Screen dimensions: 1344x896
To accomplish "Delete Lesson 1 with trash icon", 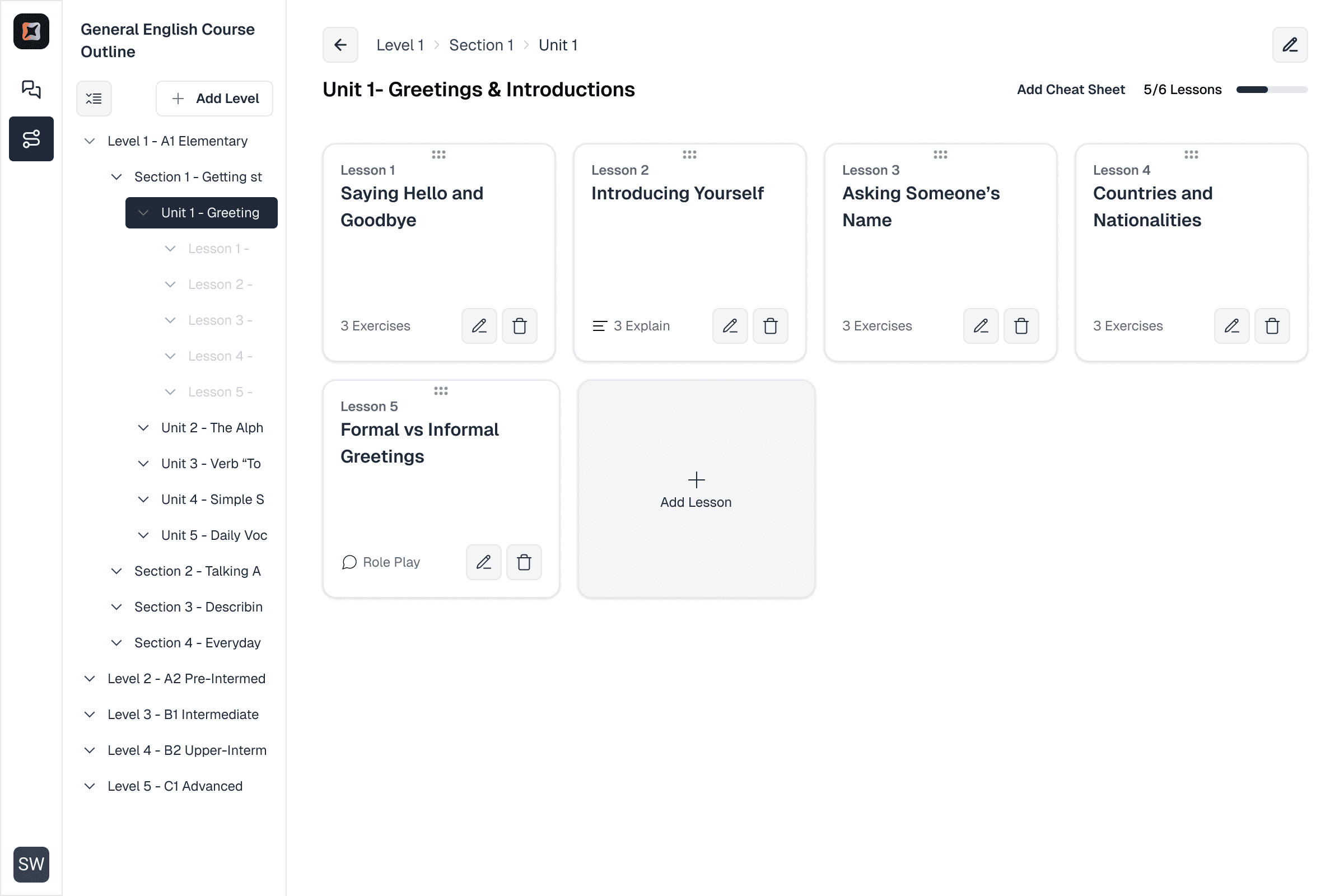I will [x=519, y=326].
